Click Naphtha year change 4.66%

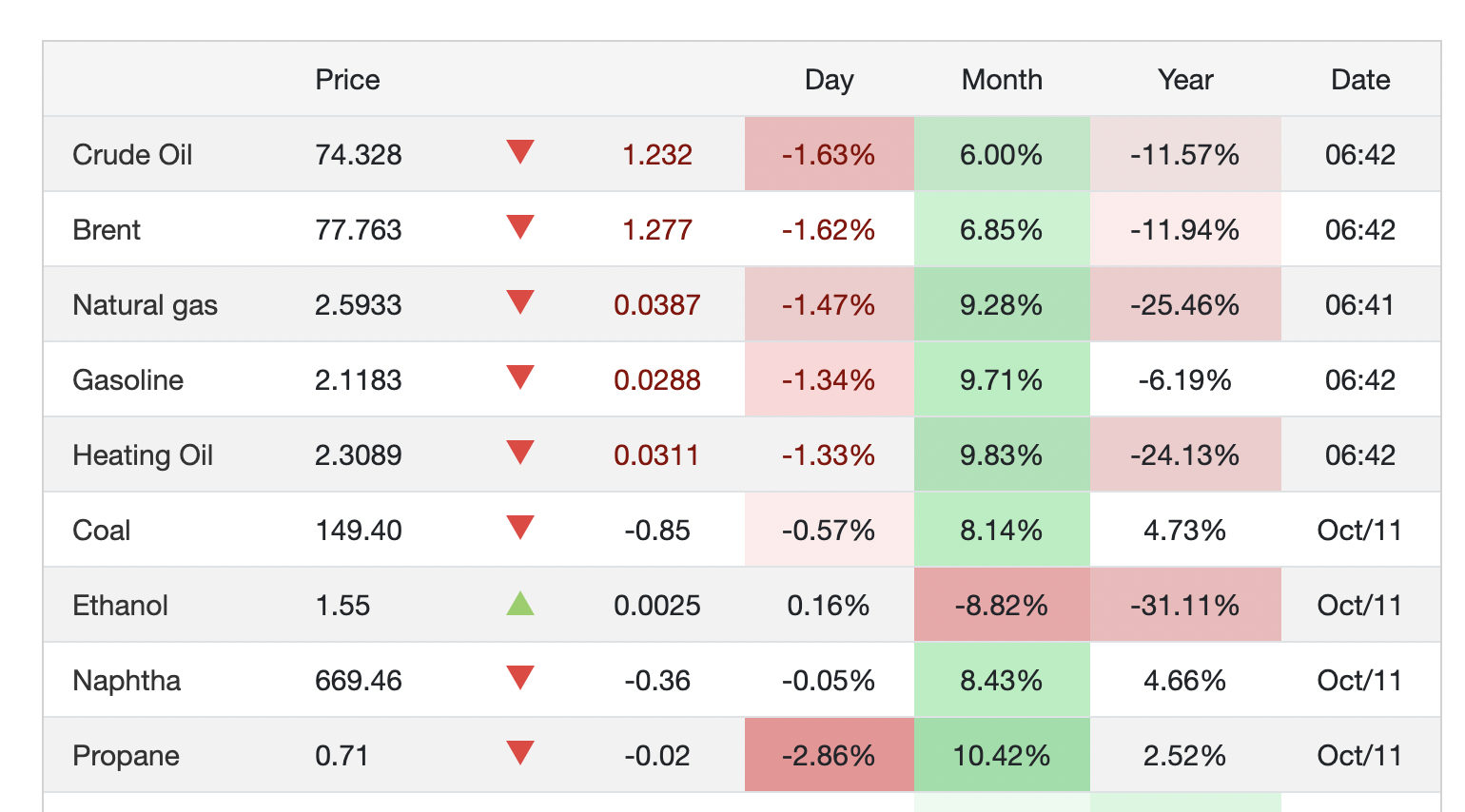pyautogui.click(x=1185, y=680)
